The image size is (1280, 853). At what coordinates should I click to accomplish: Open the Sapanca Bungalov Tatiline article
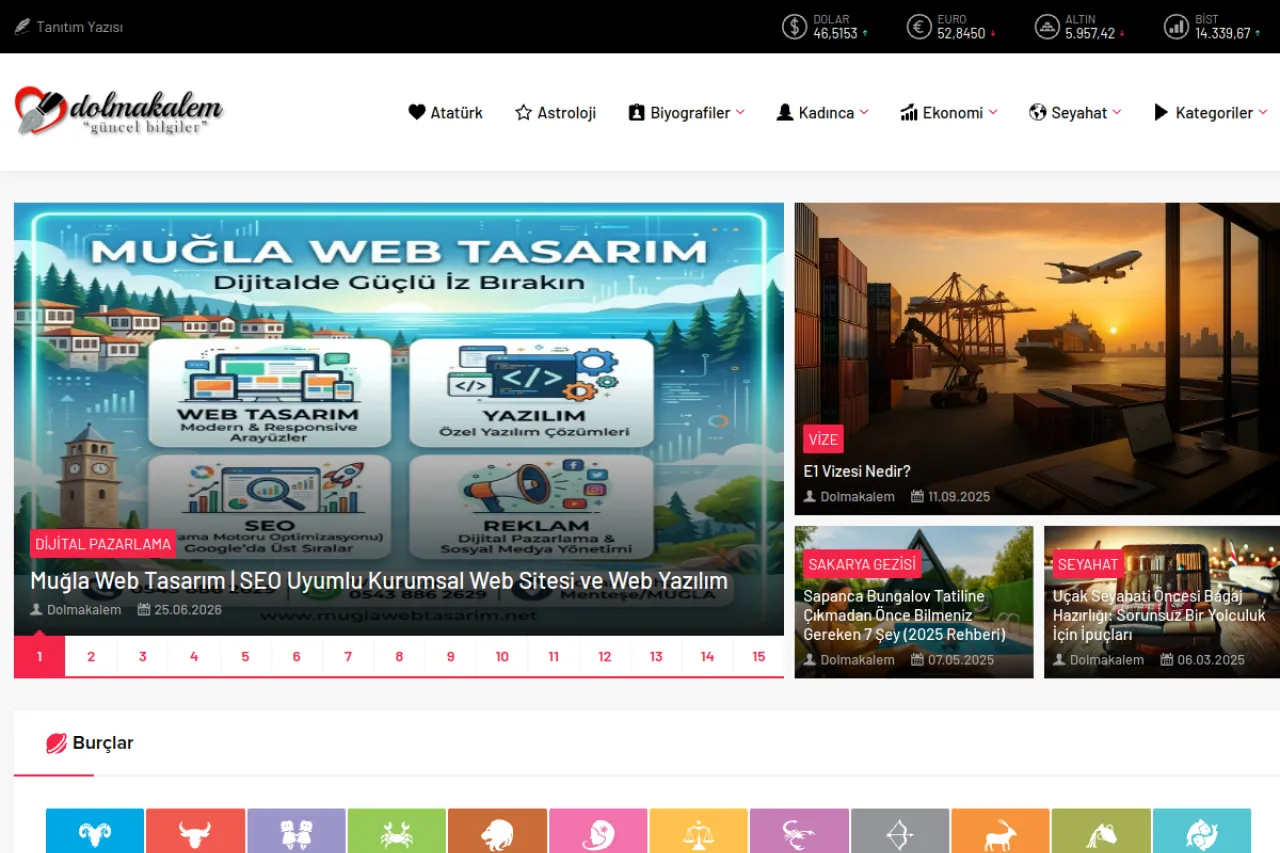point(905,615)
